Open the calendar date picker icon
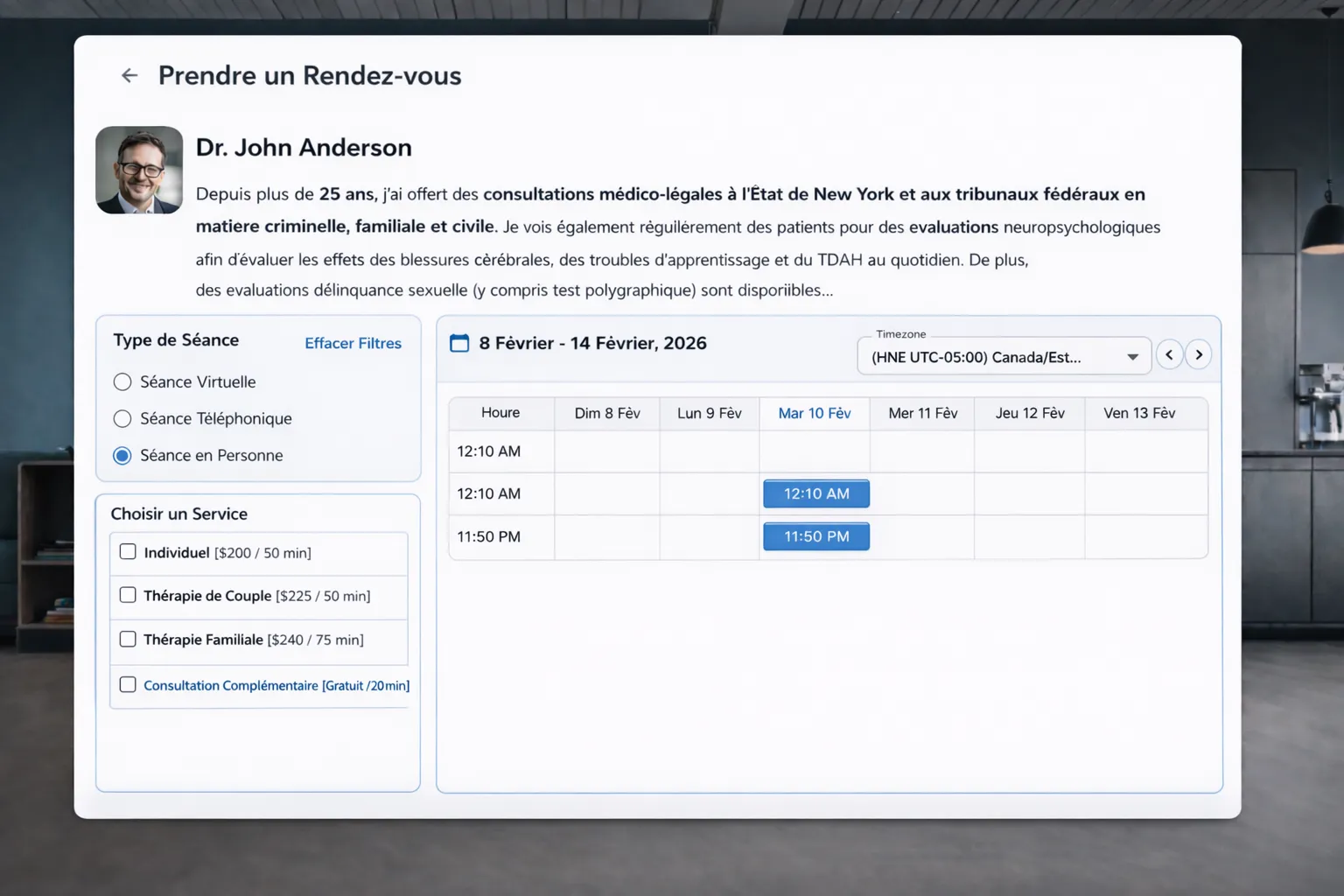Viewport: 1344px width, 896px height. 459,343
